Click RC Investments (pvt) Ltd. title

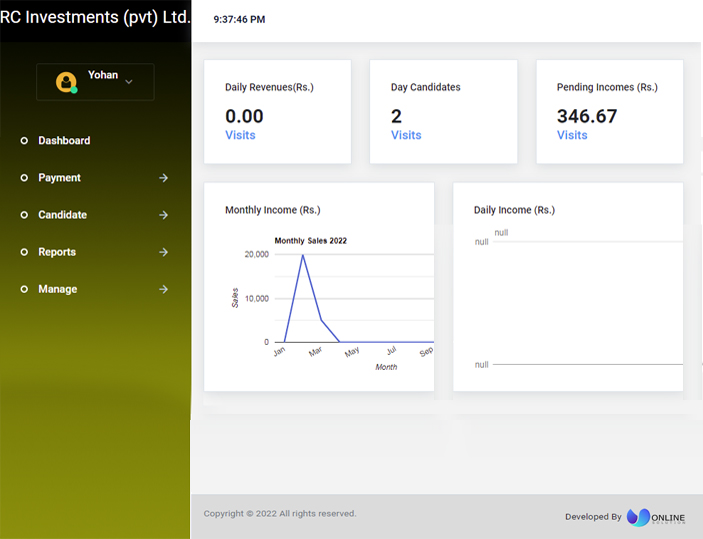[95, 17]
